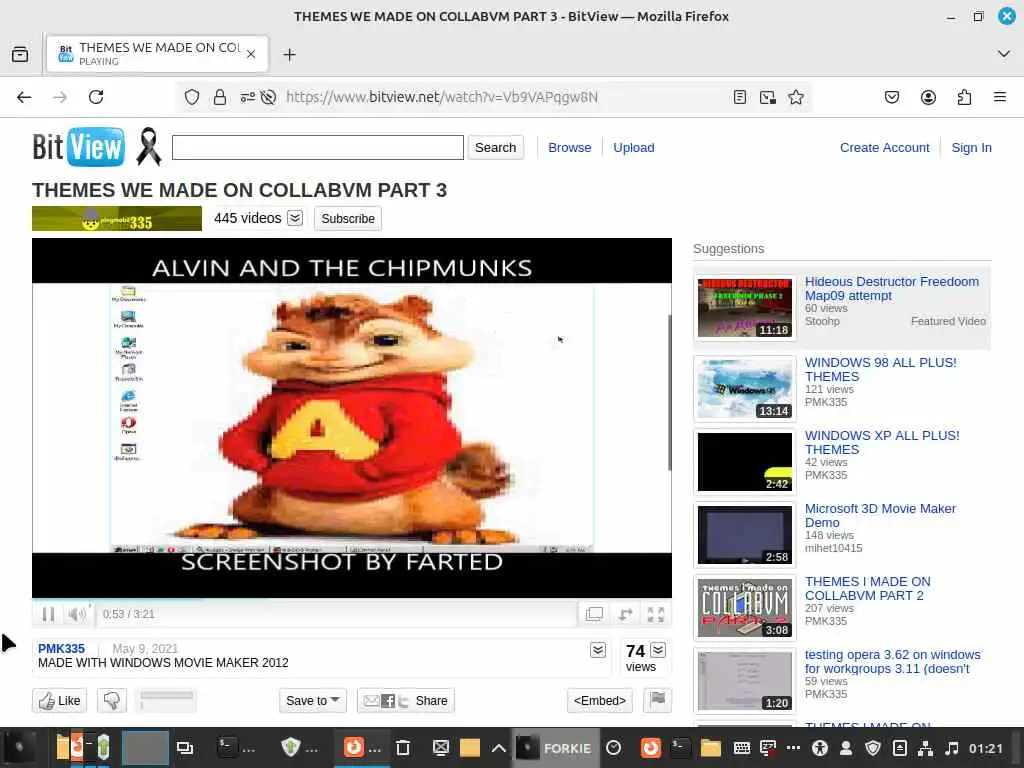Pause the video playback

click(x=48, y=614)
